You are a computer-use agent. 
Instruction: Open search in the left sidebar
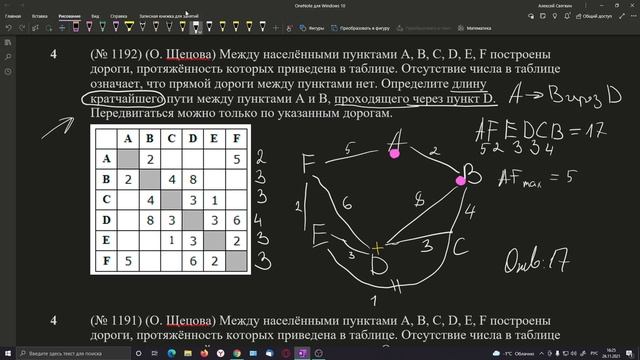[x=8, y=57]
